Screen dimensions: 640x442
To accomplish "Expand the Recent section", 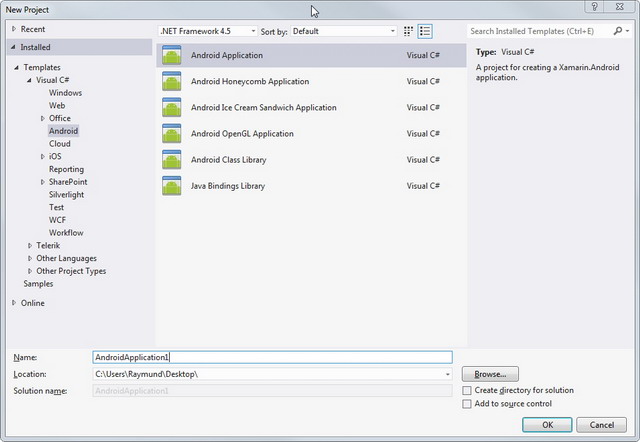I will click(14, 29).
